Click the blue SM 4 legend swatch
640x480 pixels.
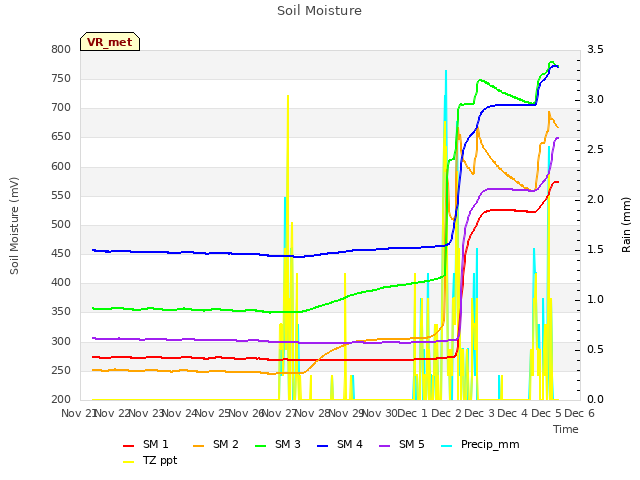point(322,446)
